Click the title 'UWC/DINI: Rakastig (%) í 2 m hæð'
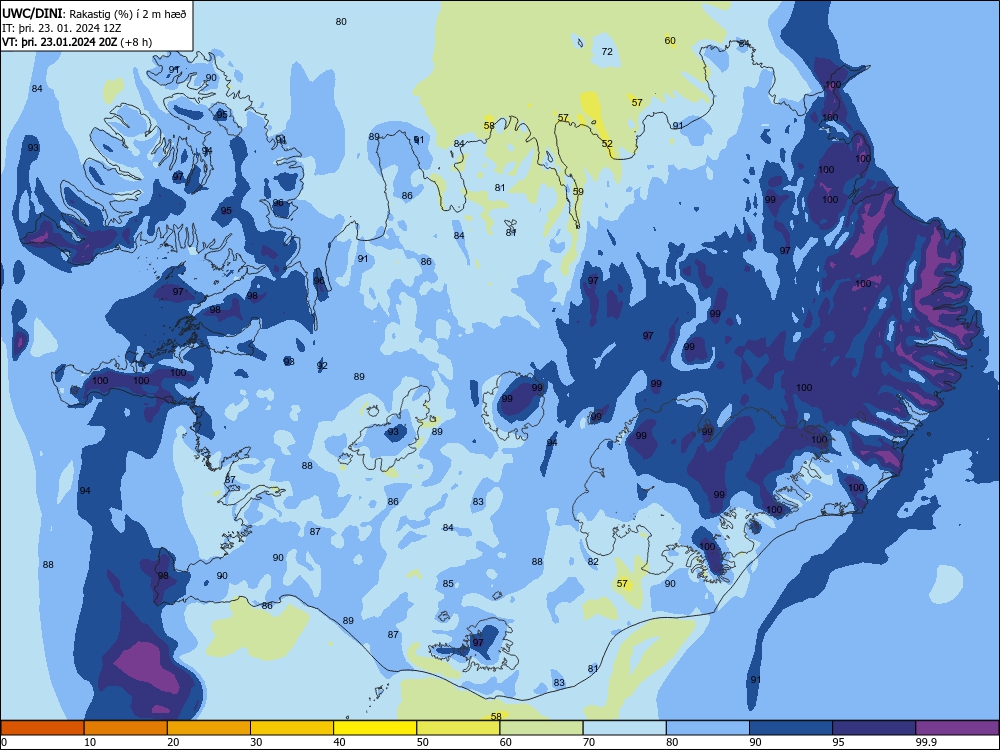 pyautogui.click(x=94, y=14)
